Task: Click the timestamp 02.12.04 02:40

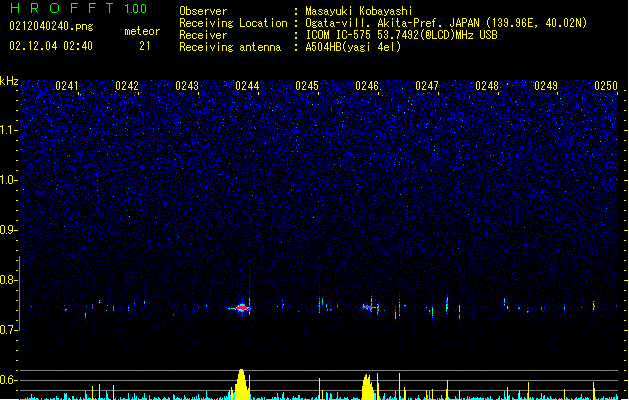Action: 51,46
